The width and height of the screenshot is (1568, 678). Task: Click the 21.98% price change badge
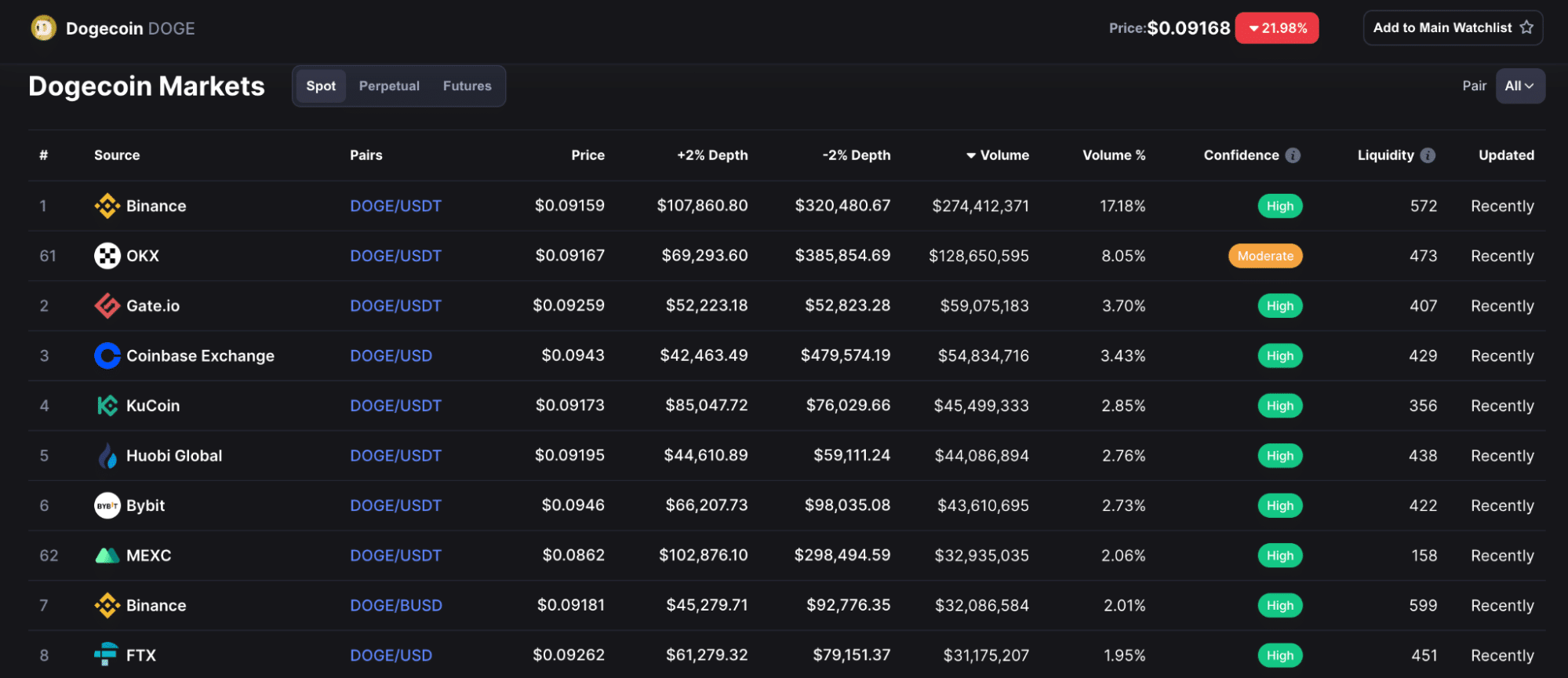[1277, 28]
